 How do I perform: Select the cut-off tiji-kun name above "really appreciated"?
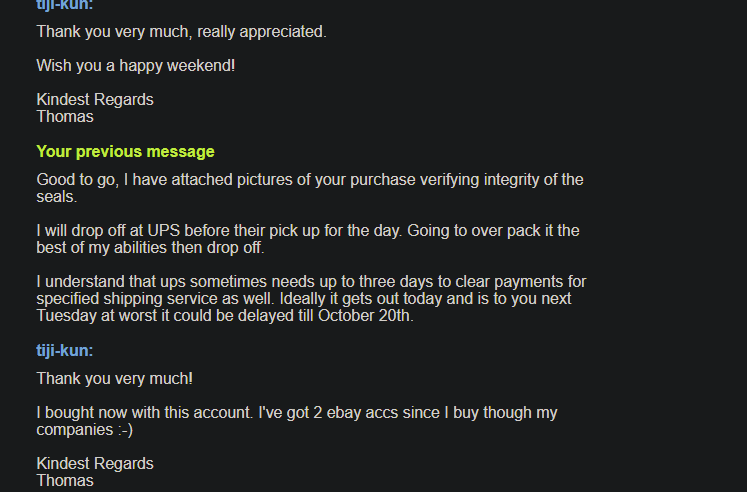coord(65,5)
